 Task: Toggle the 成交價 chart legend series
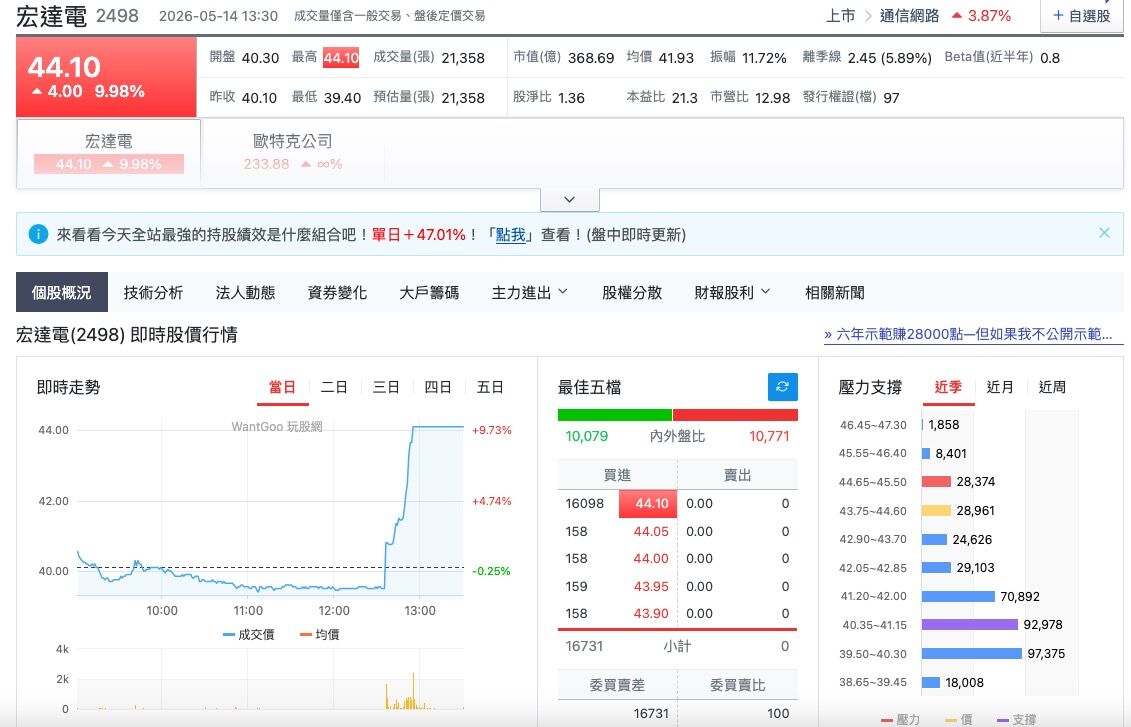(x=249, y=635)
